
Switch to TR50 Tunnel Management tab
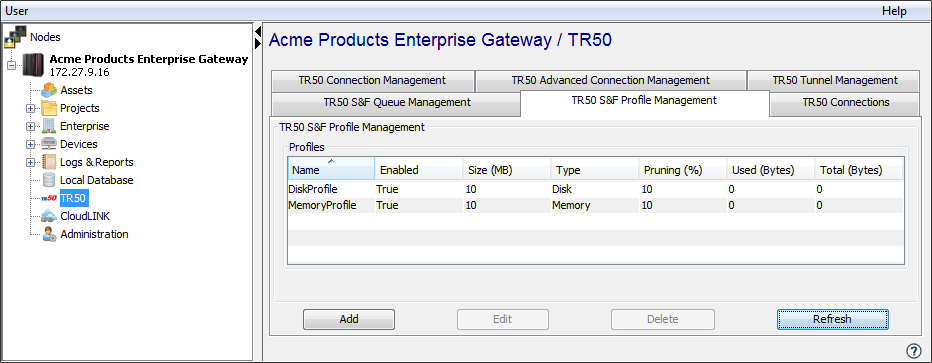835,80
